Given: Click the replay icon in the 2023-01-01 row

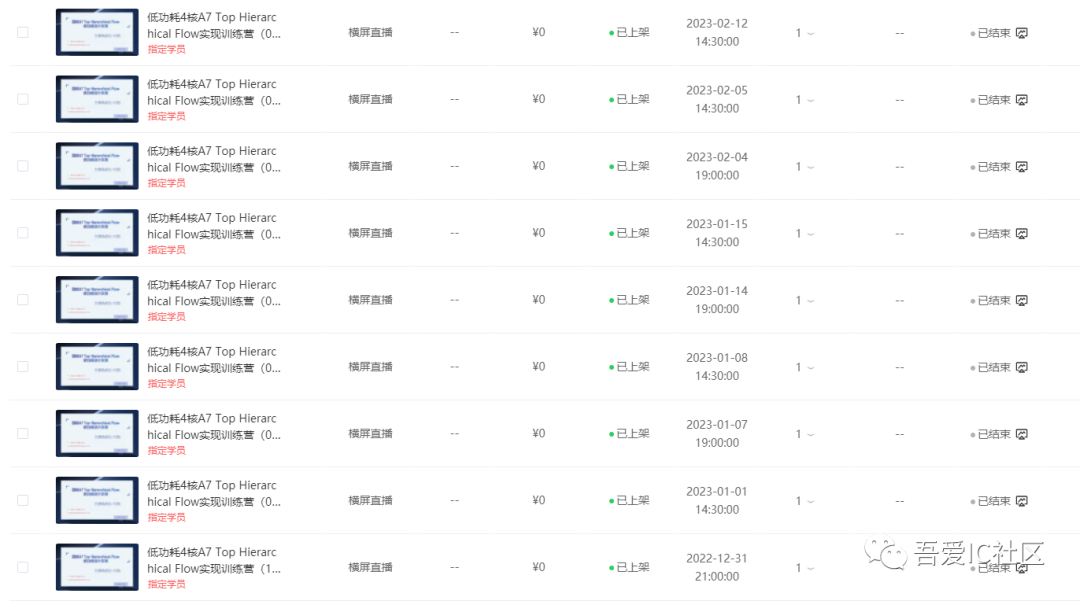Looking at the screenshot, I should (x=1022, y=501).
